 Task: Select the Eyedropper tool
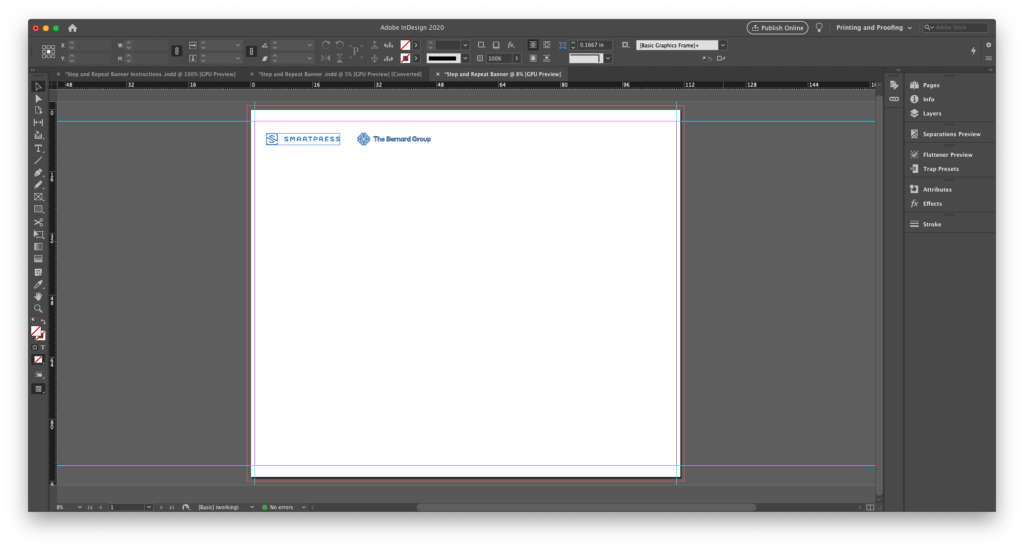pyautogui.click(x=38, y=284)
